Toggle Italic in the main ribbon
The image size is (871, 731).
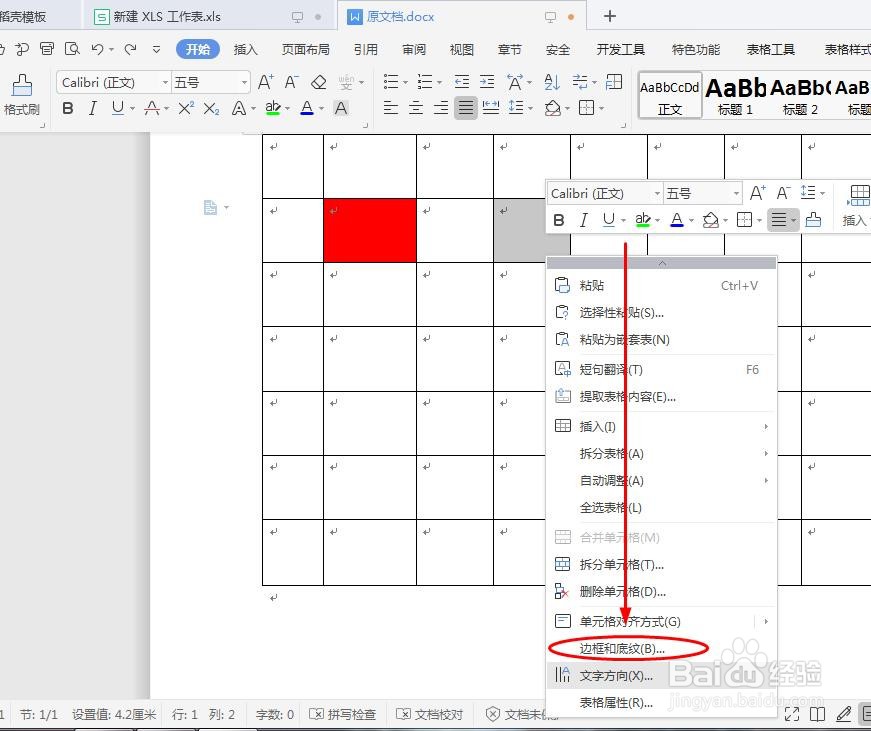pyautogui.click(x=93, y=108)
